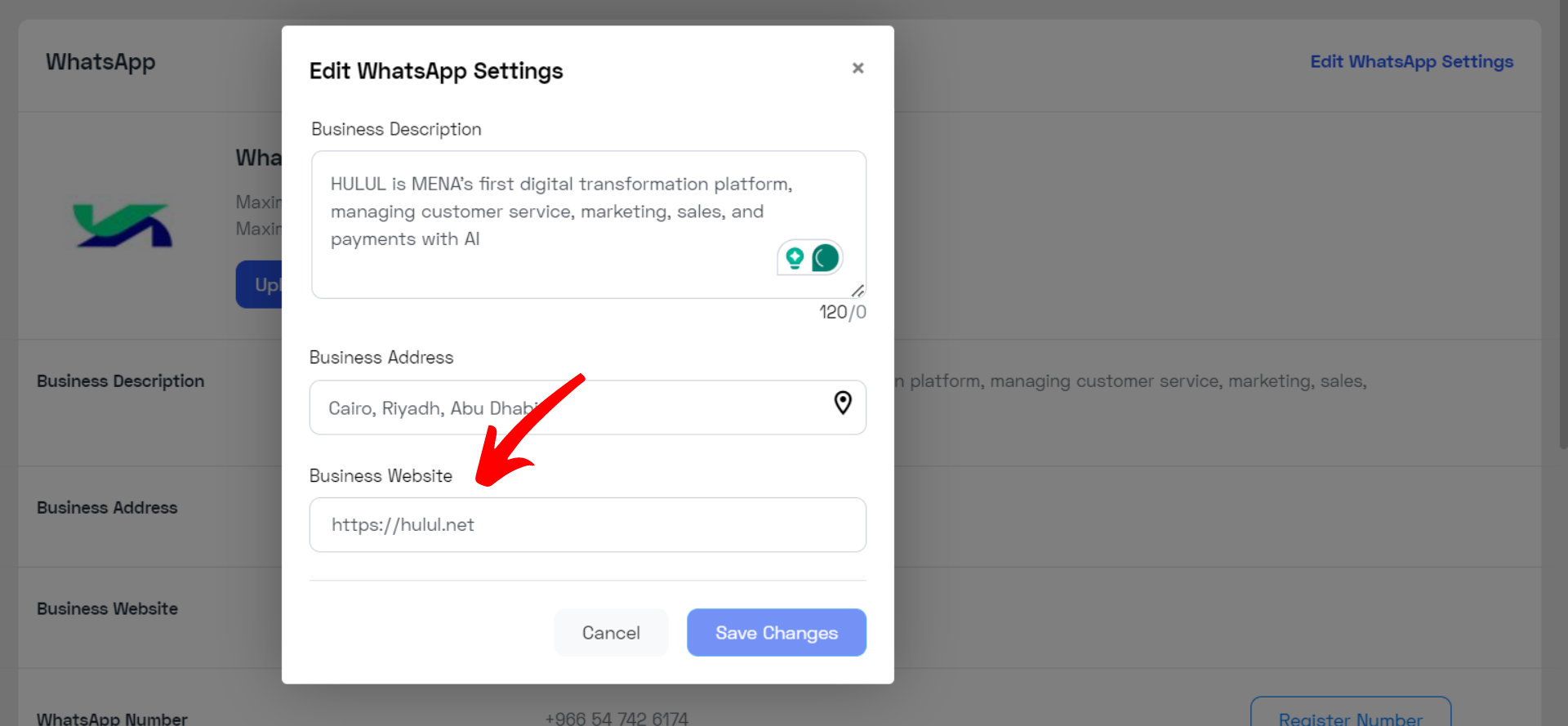Open Edit WhatsApp Settings link in background page

[x=1411, y=62]
